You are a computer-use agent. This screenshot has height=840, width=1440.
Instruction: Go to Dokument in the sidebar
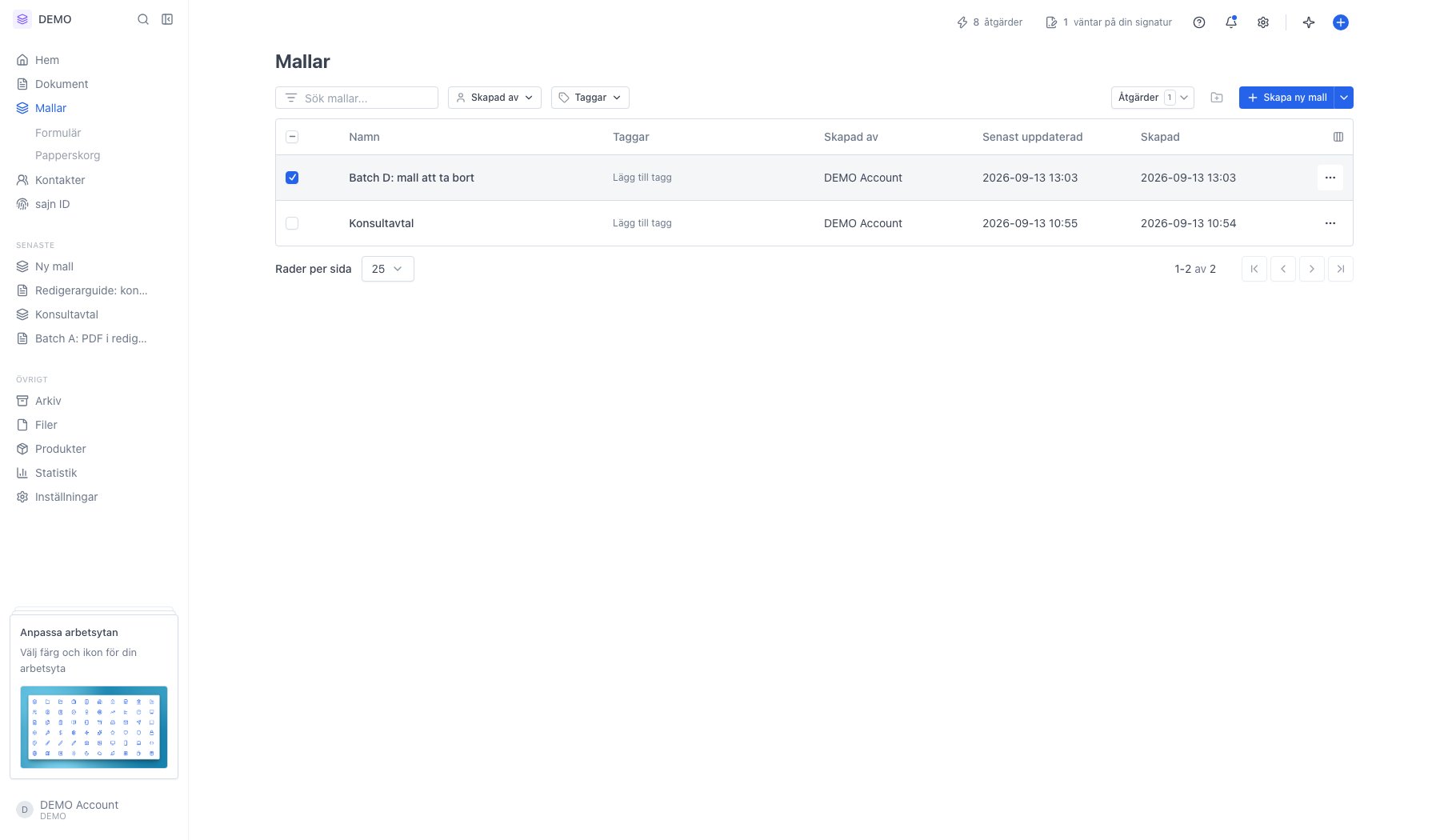pos(62,84)
